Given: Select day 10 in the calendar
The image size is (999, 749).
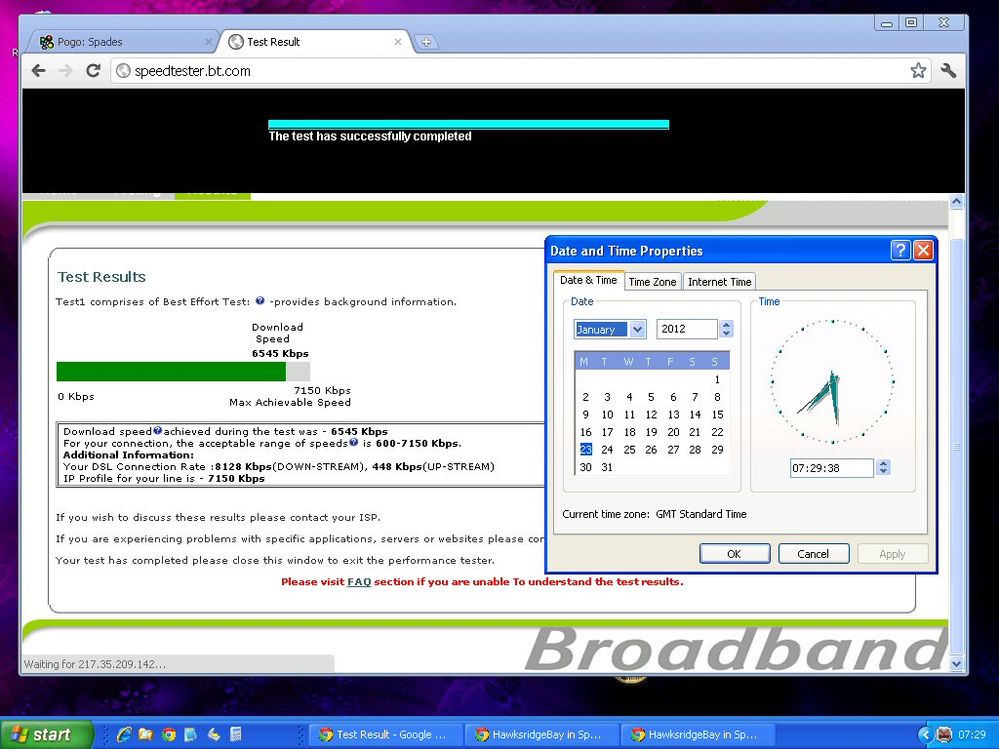Looking at the screenshot, I should [x=607, y=415].
